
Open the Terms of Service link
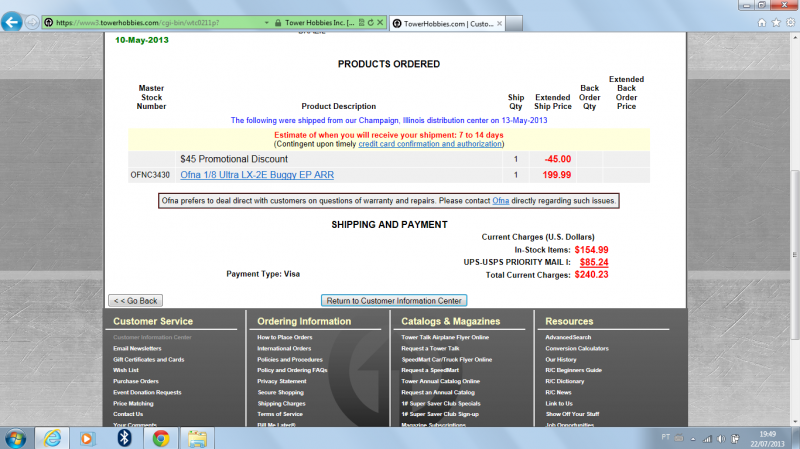coord(280,414)
